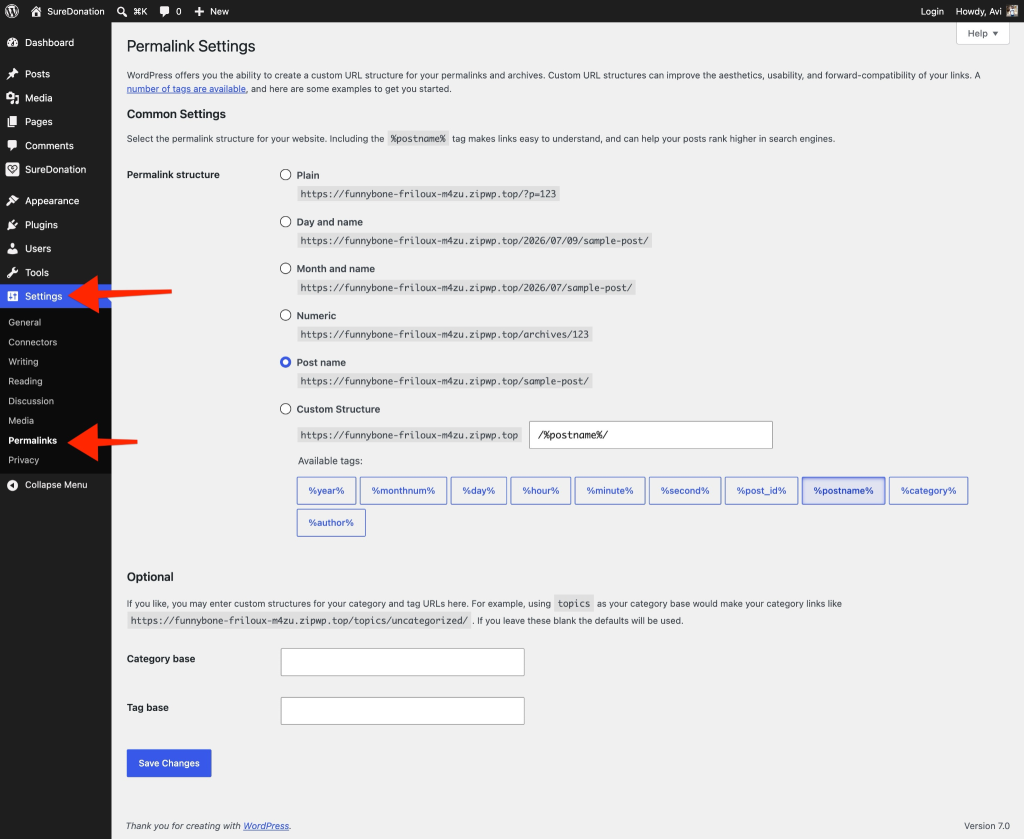Select the Day and name option
Viewport: 1024px width, 839px height.
pyautogui.click(x=285, y=222)
